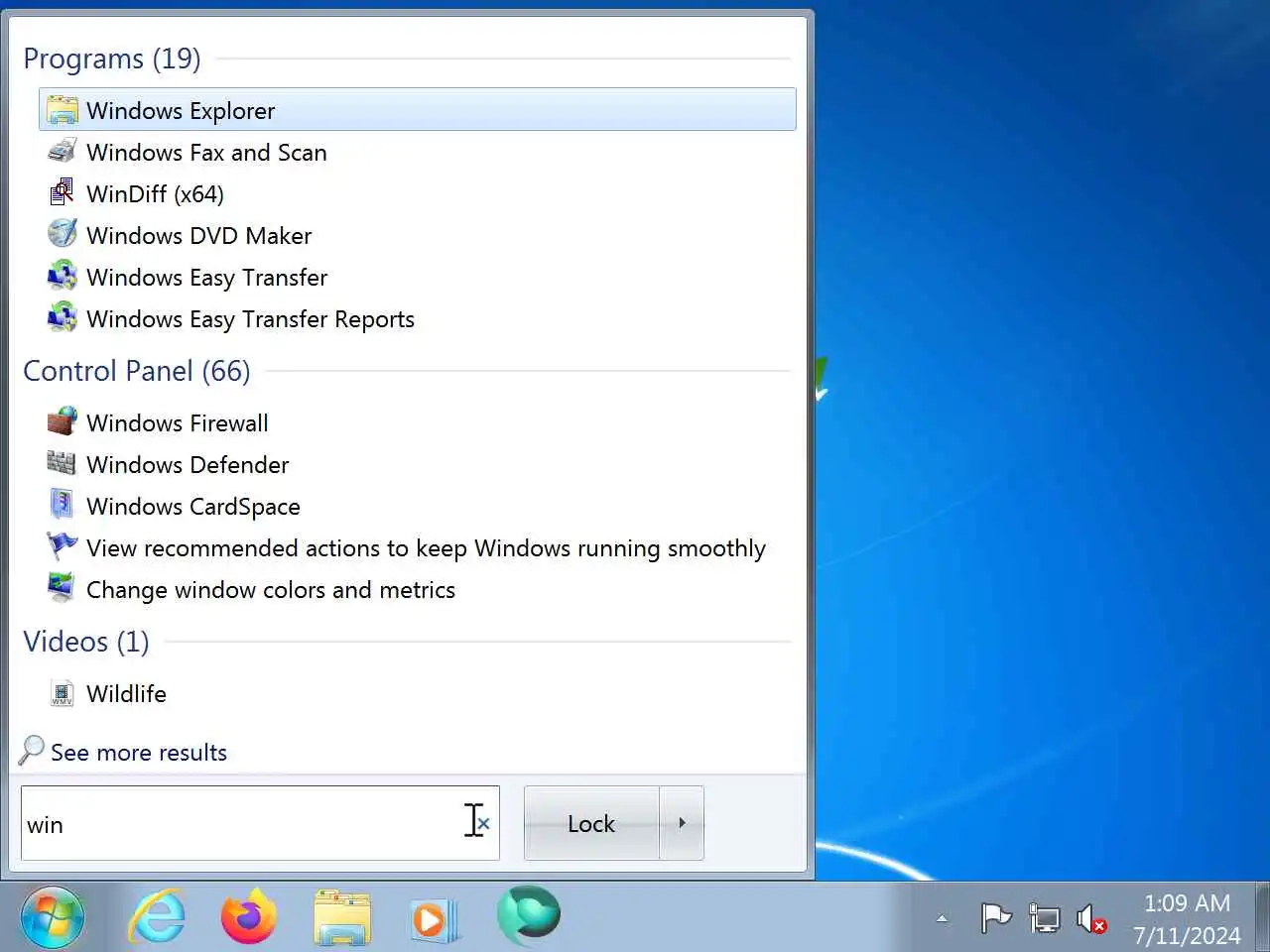The height and width of the screenshot is (952, 1270).
Task: Open the Videos (1) results header
Action: (x=86, y=642)
